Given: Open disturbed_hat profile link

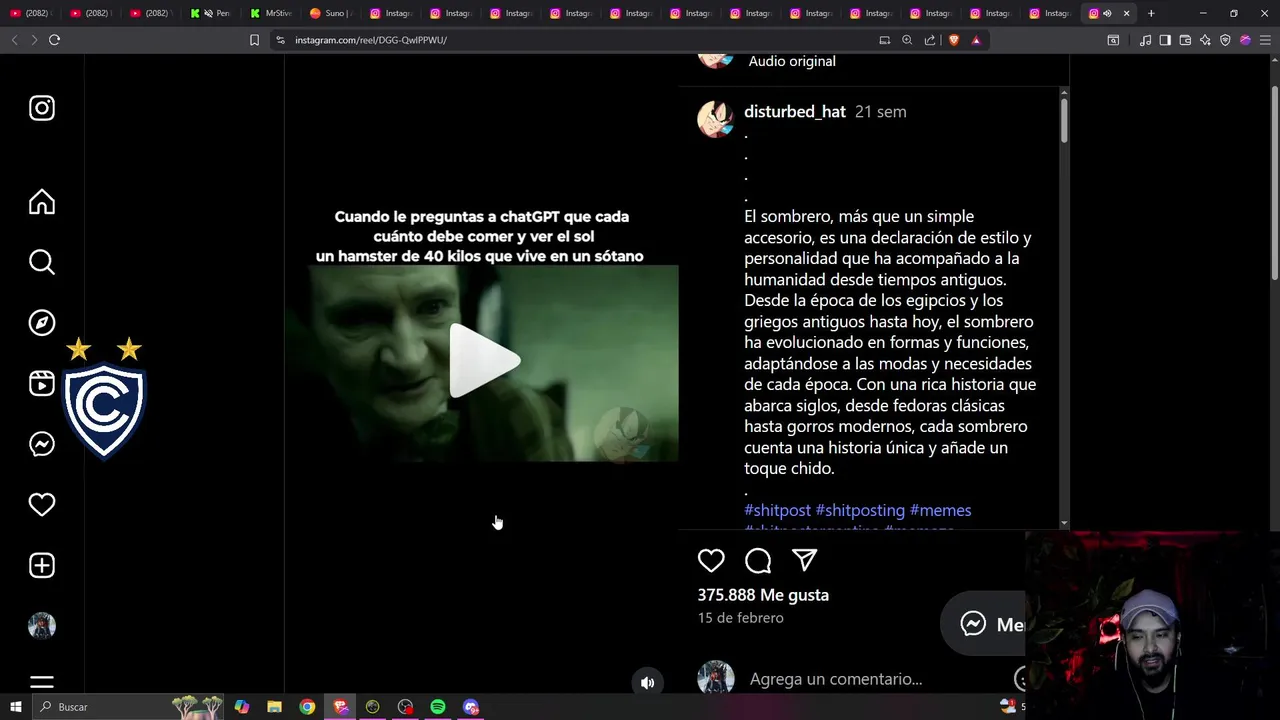Looking at the screenshot, I should click(x=795, y=112).
